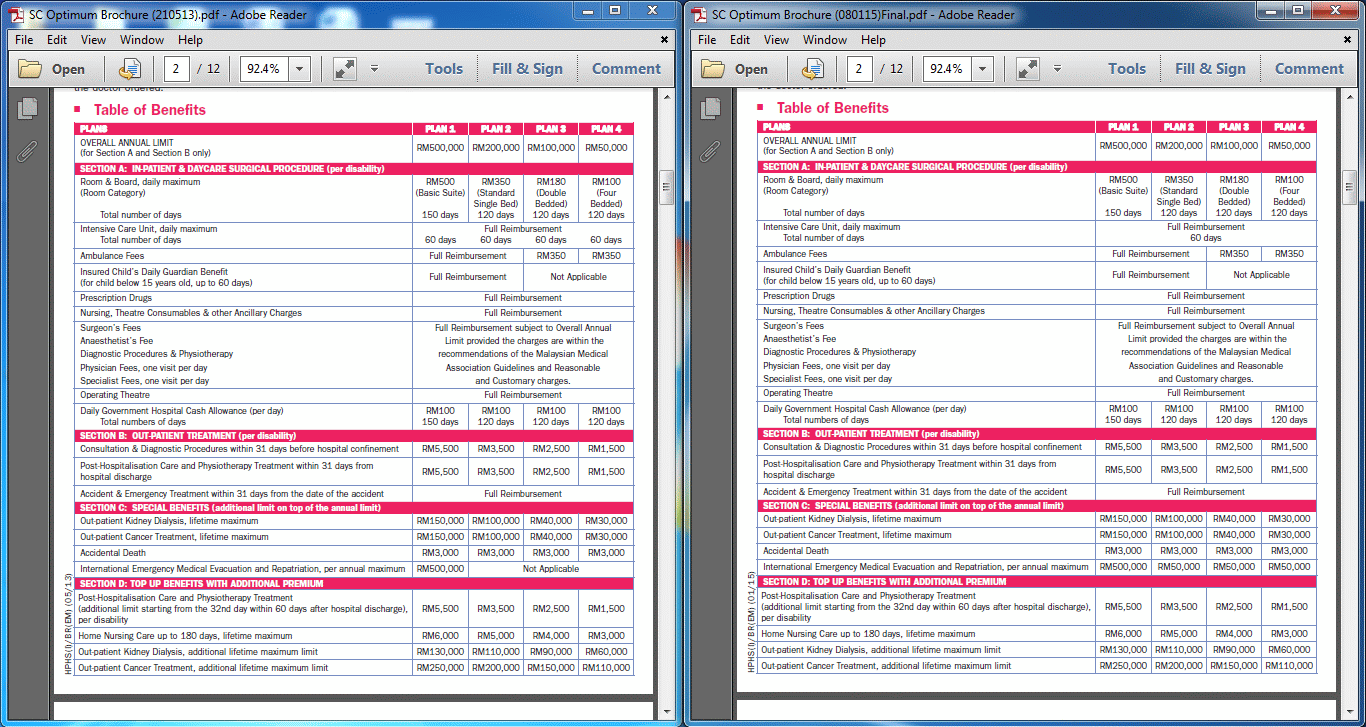Click 'Table of Benefits' heading in 210513 window
Viewport: 1366px width, 727px height.
pos(150,110)
